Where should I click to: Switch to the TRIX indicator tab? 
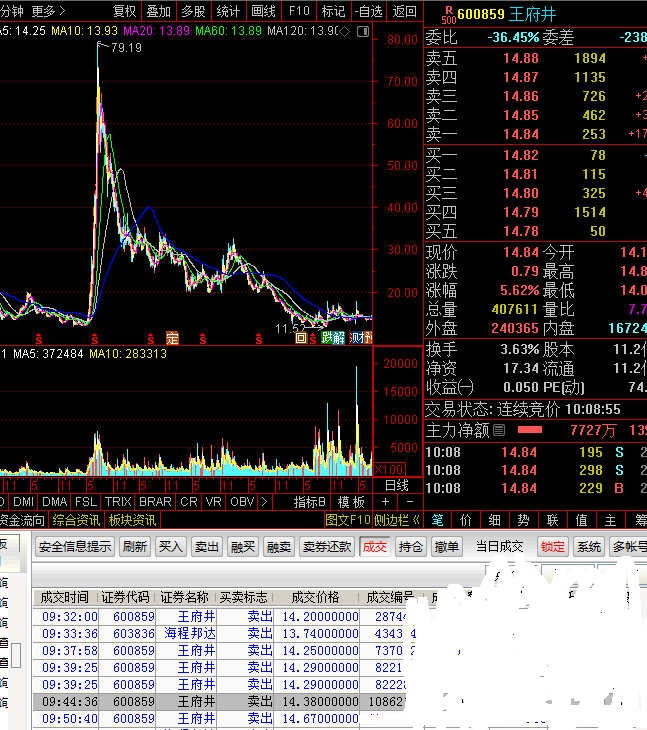coord(118,502)
